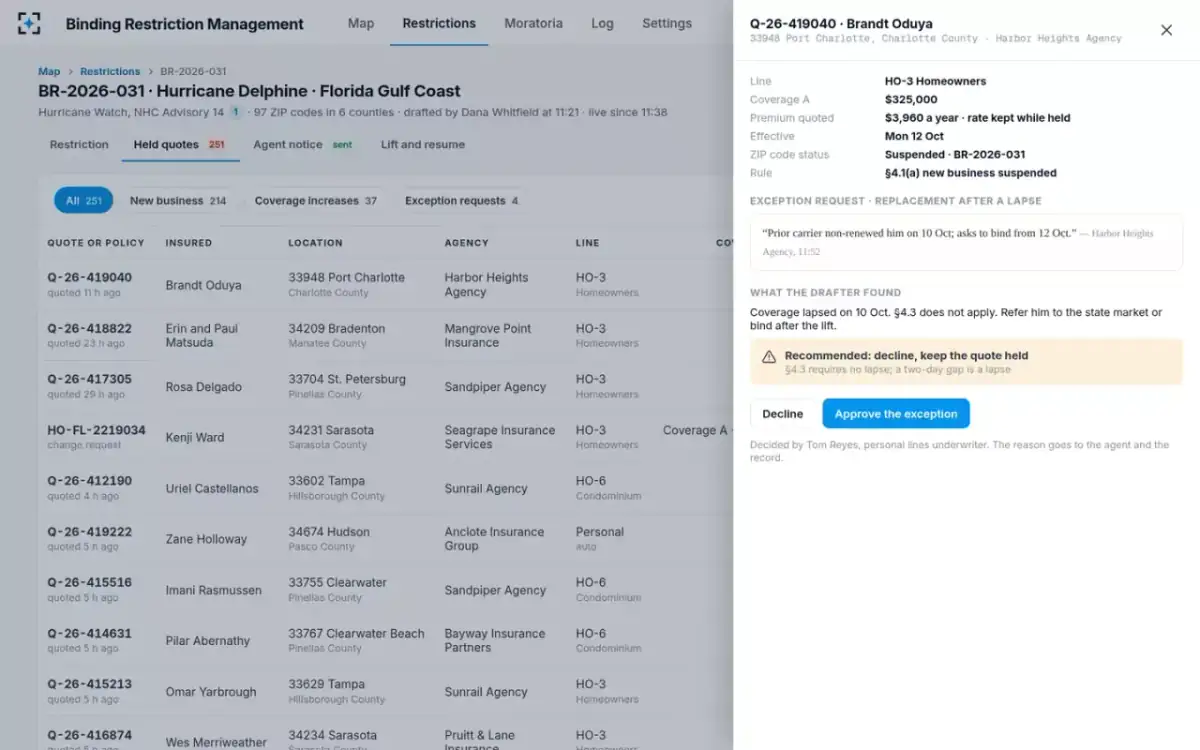
Task: Click insured name Pilar Abernathy
Action: pyautogui.click(x=208, y=641)
